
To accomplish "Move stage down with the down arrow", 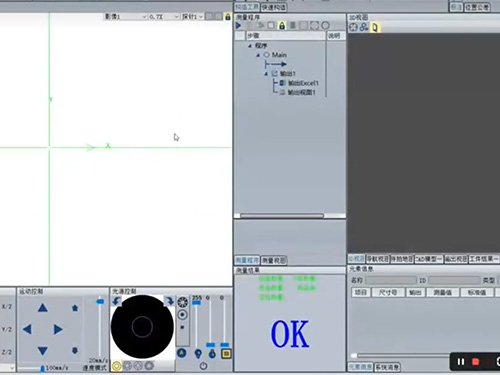I will point(43,351).
